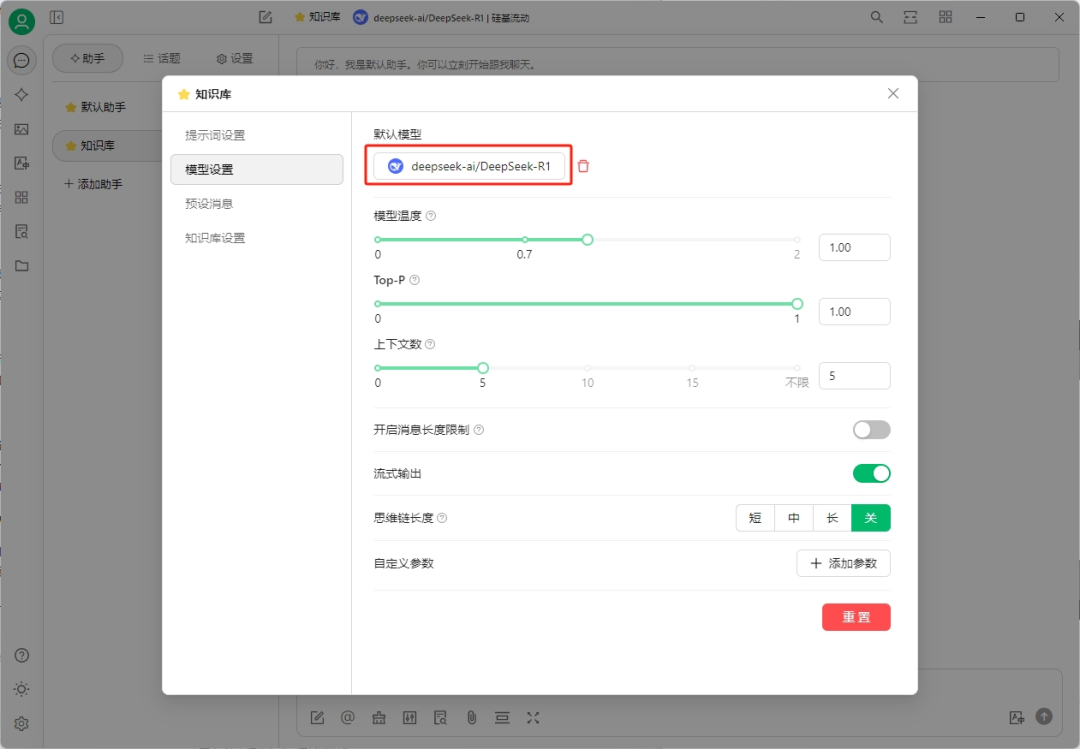The image size is (1080, 749).
Task: Set 思维链长度 to 短
Action: [x=755, y=517]
